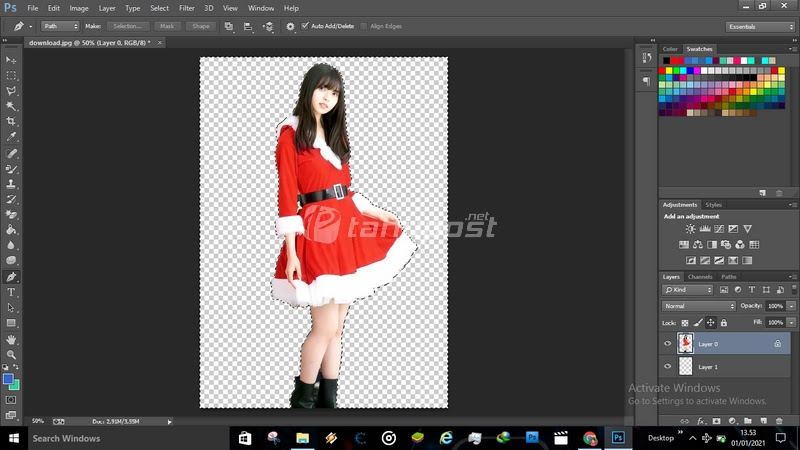Click the background color swatch
The image size is (800, 450).
point(16,386)
